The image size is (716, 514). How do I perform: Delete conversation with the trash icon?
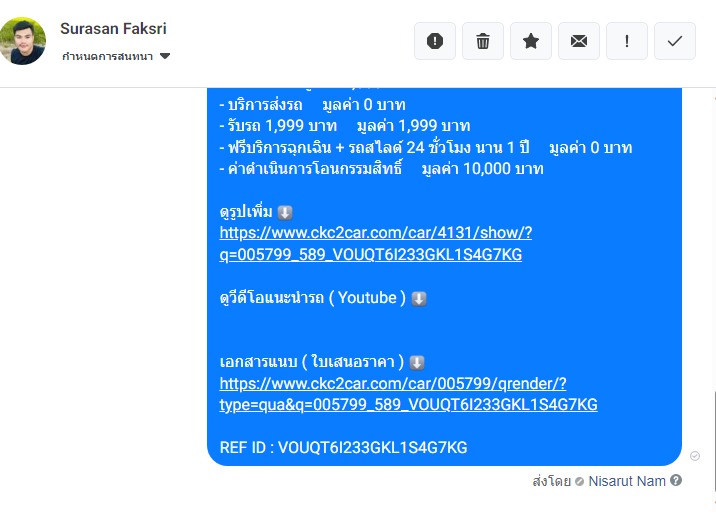[x=483, y=41]
